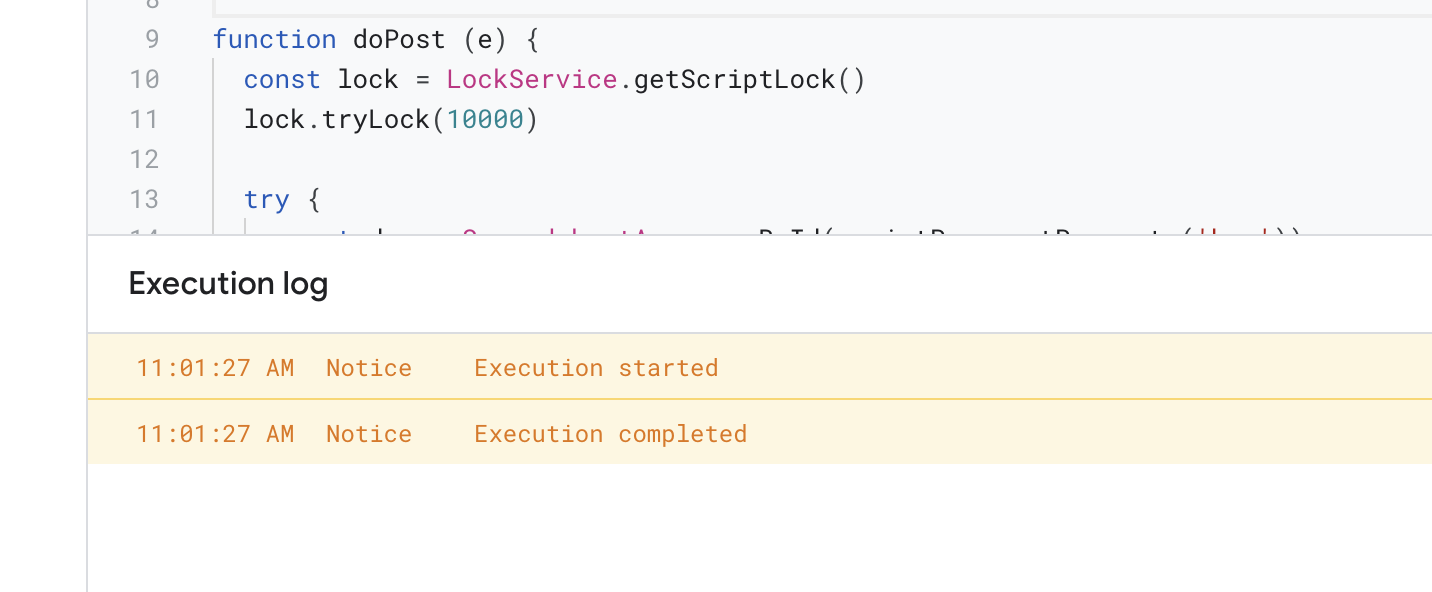Click line number 11 in the gutter
The height and width of the screenshot is (592, 1432).
coord(144,120)
